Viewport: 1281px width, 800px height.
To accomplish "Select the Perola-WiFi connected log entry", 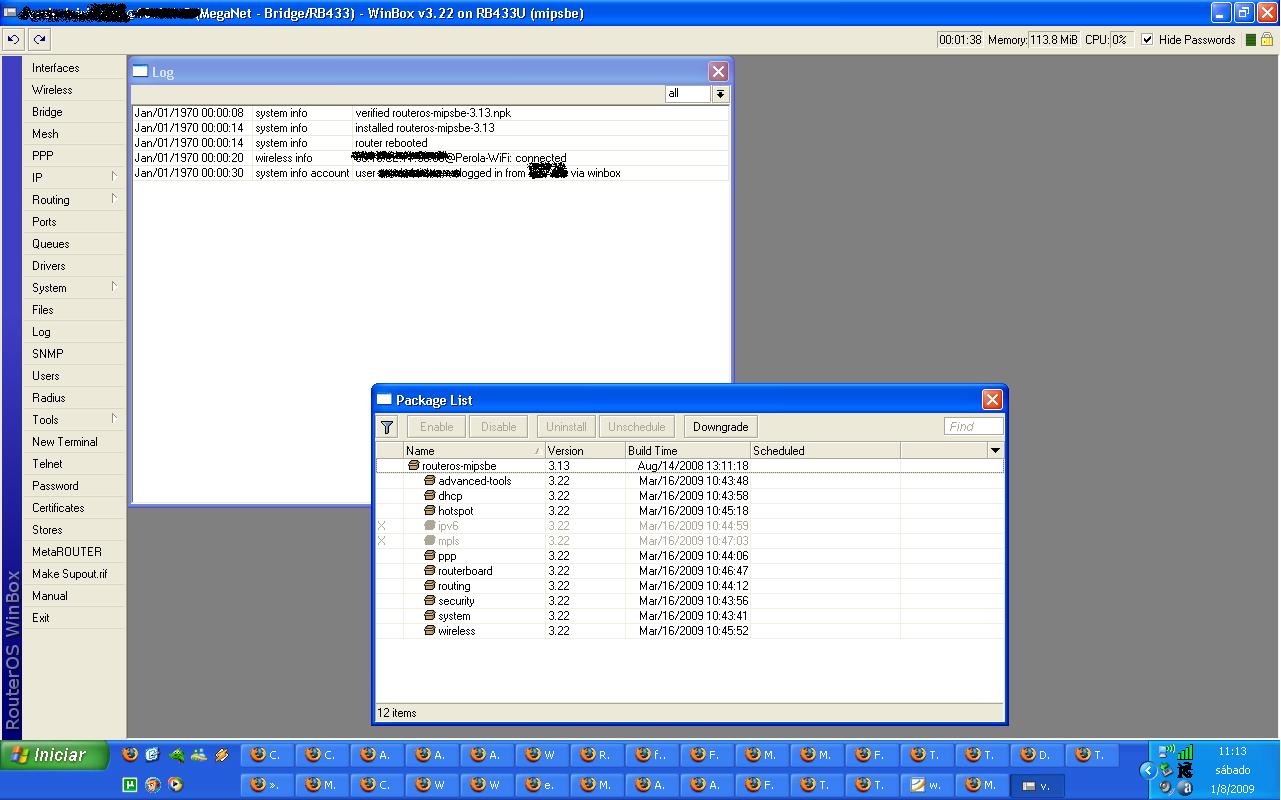I will pos(431,158).
